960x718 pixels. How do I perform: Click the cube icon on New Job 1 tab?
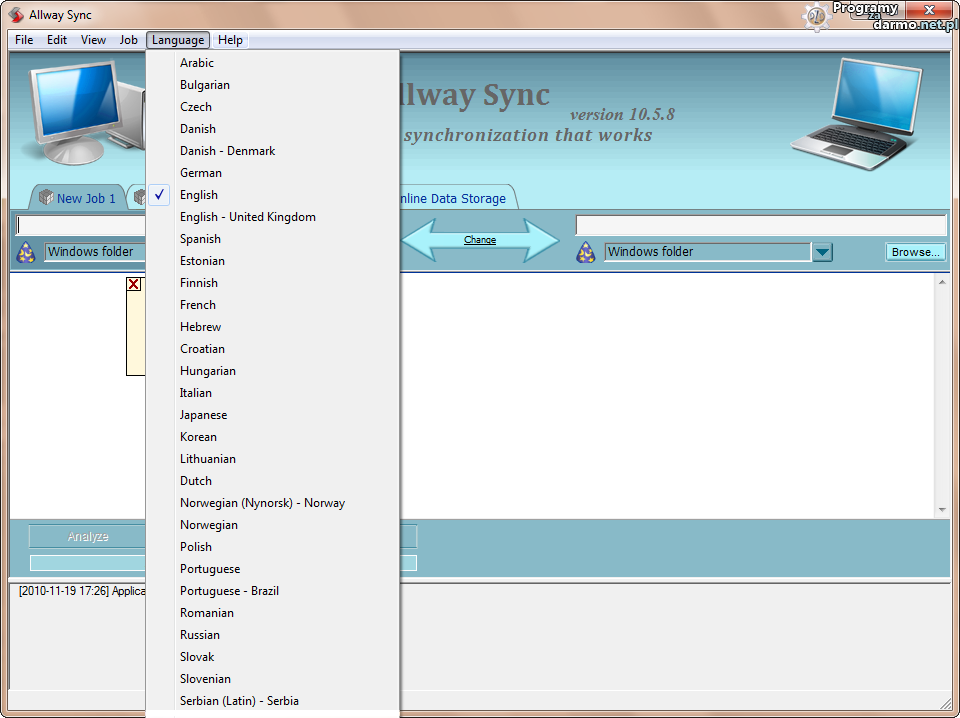(45, 198)
